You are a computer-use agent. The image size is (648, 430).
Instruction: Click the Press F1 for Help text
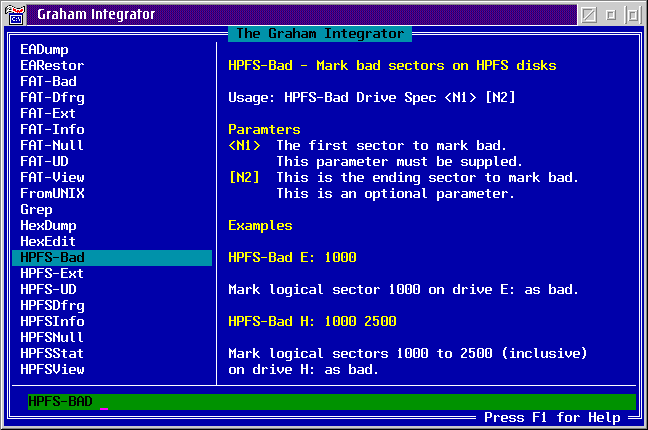tap(558, 416)
